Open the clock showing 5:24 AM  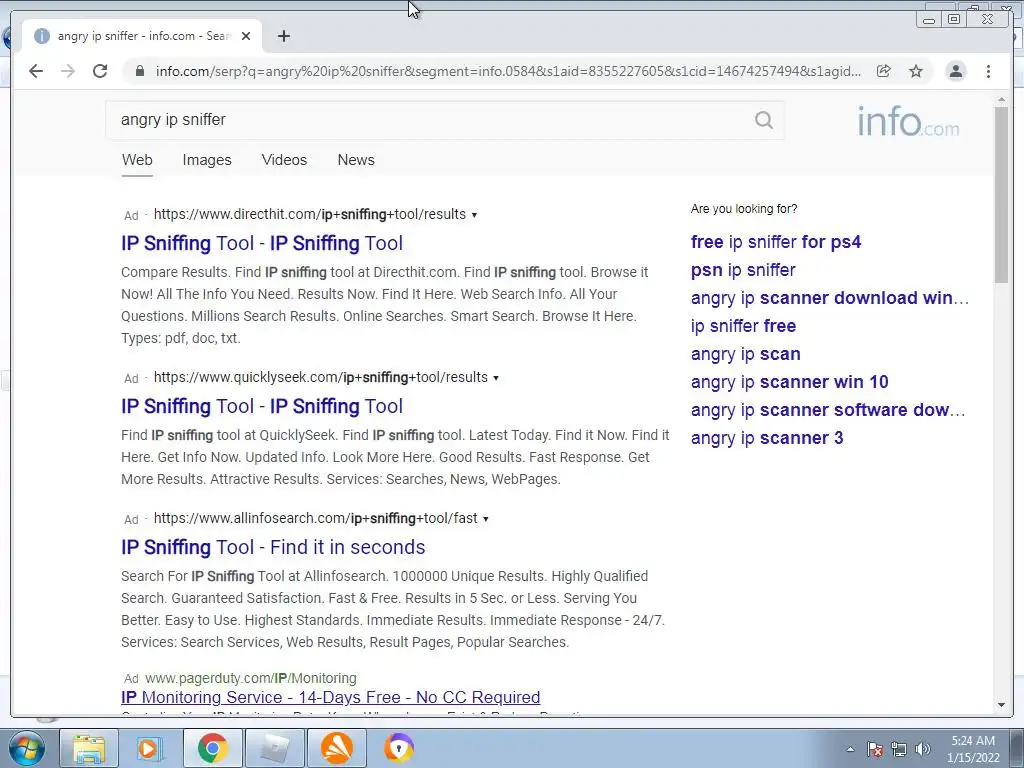[x=973, y=749]
